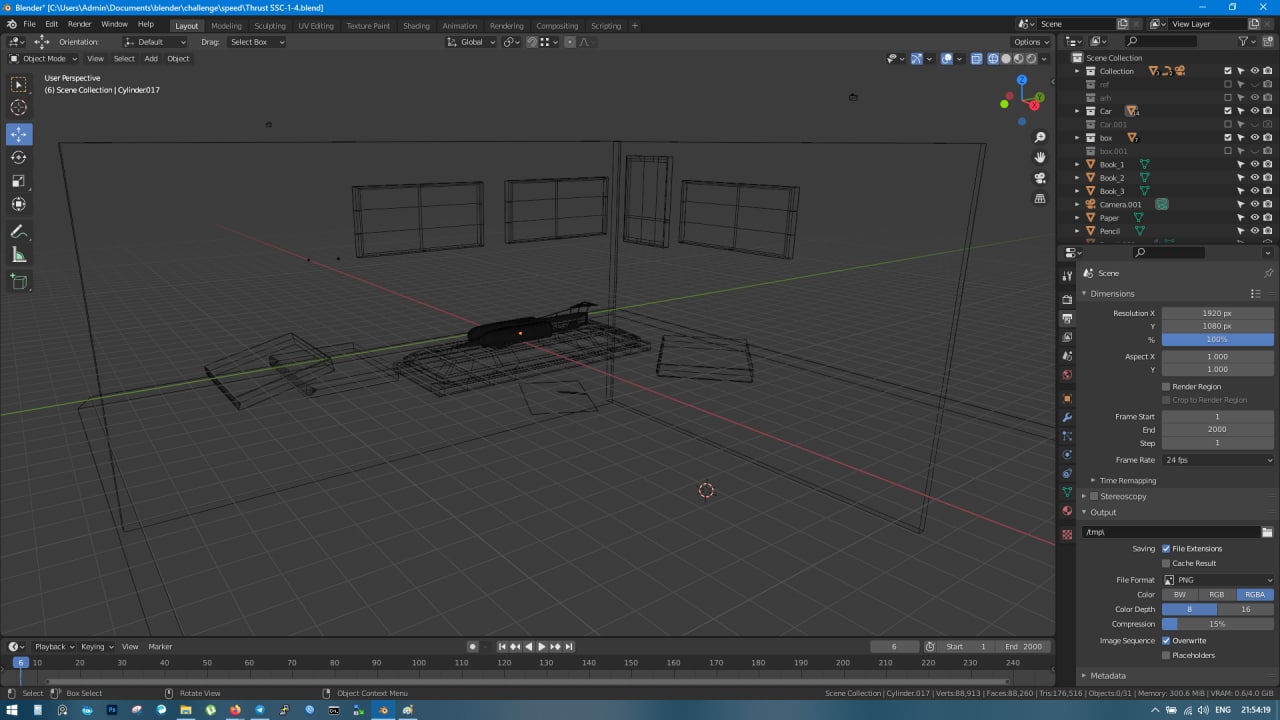Click the outliner filter funnel icon
This screenshot has width=1280, height=720.
pyautogui.click(x=1243, y=41)
